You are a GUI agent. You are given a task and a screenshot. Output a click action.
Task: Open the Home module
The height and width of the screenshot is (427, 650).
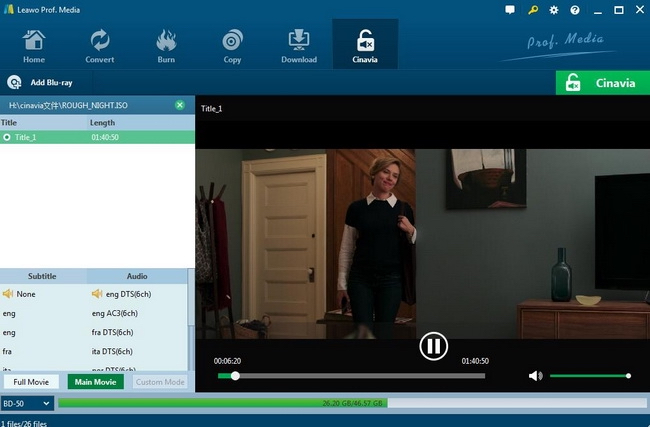[34, 46]
